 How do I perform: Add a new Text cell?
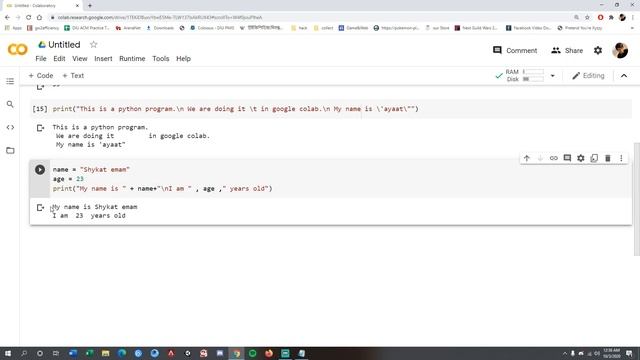(73, 76)
